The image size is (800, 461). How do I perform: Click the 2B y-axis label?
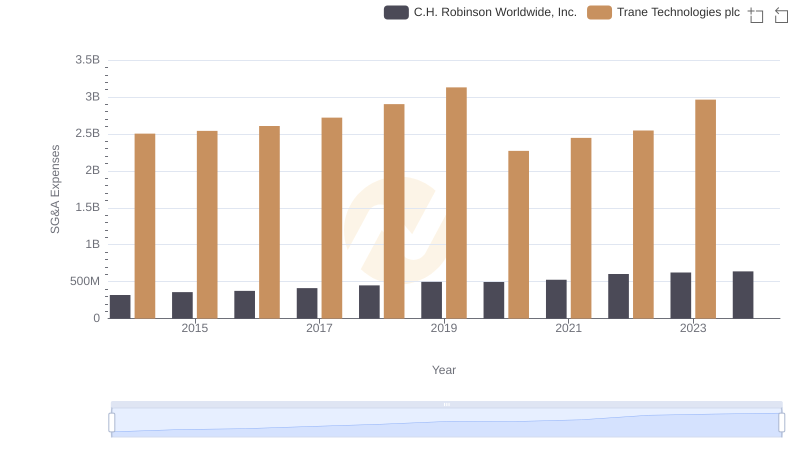92,170
